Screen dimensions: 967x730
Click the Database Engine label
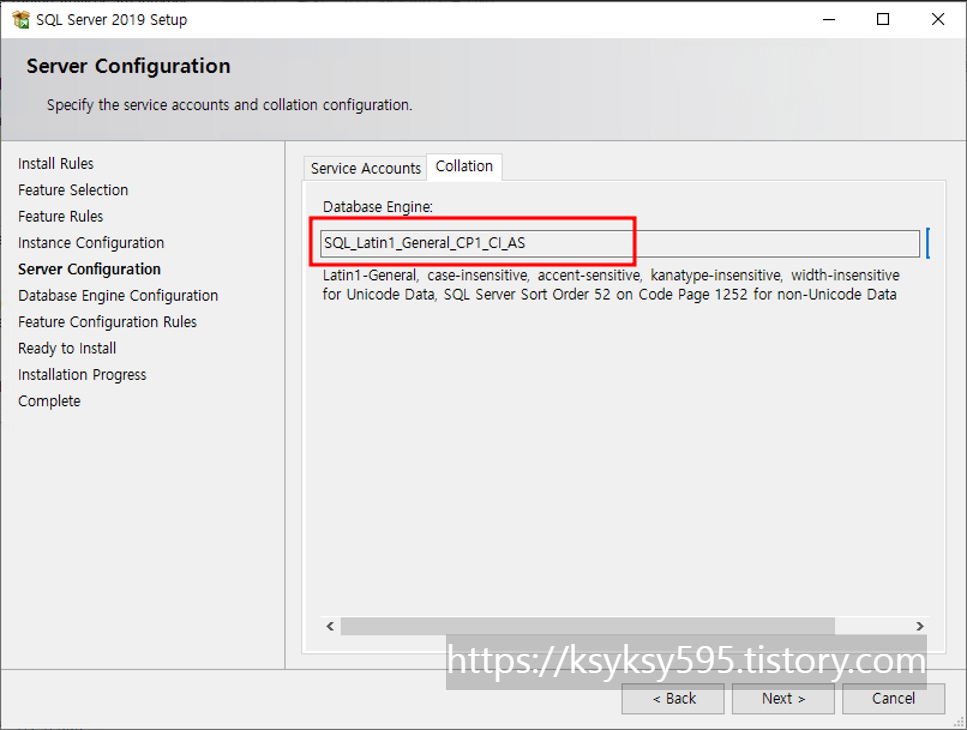[377, 207]
